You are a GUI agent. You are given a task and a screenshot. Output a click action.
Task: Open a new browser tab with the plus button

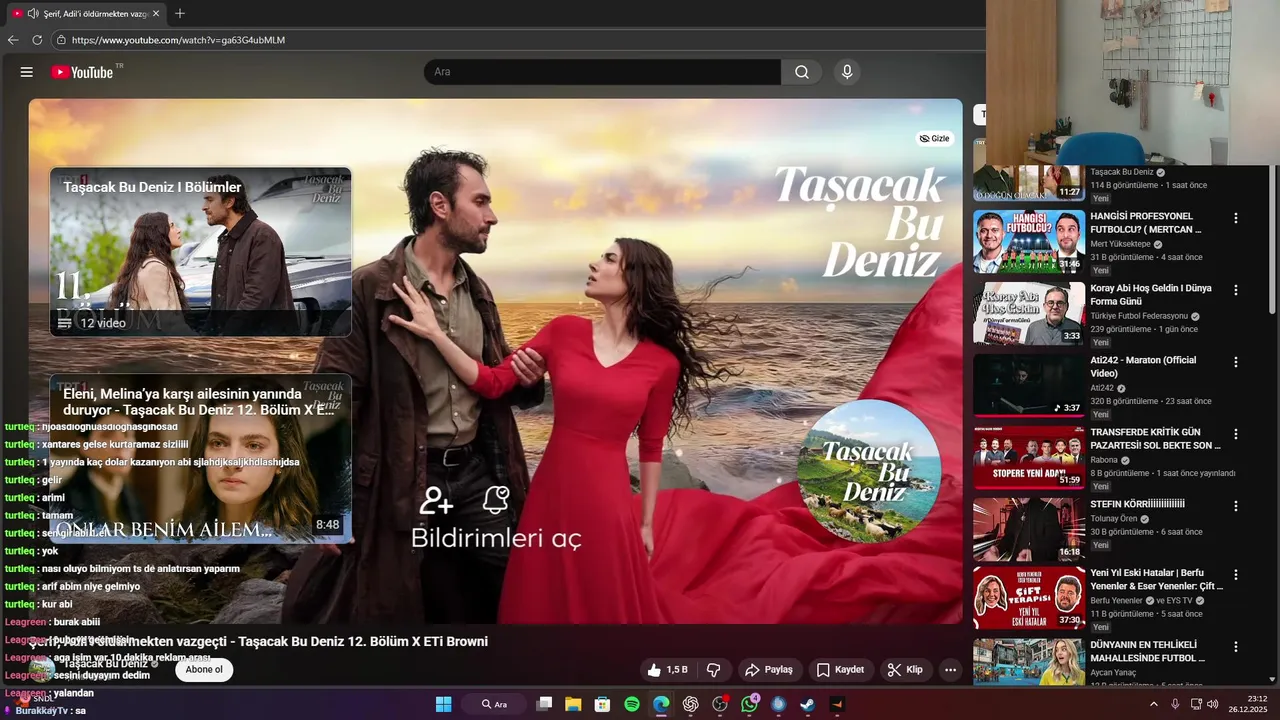(x=180, y=14)
